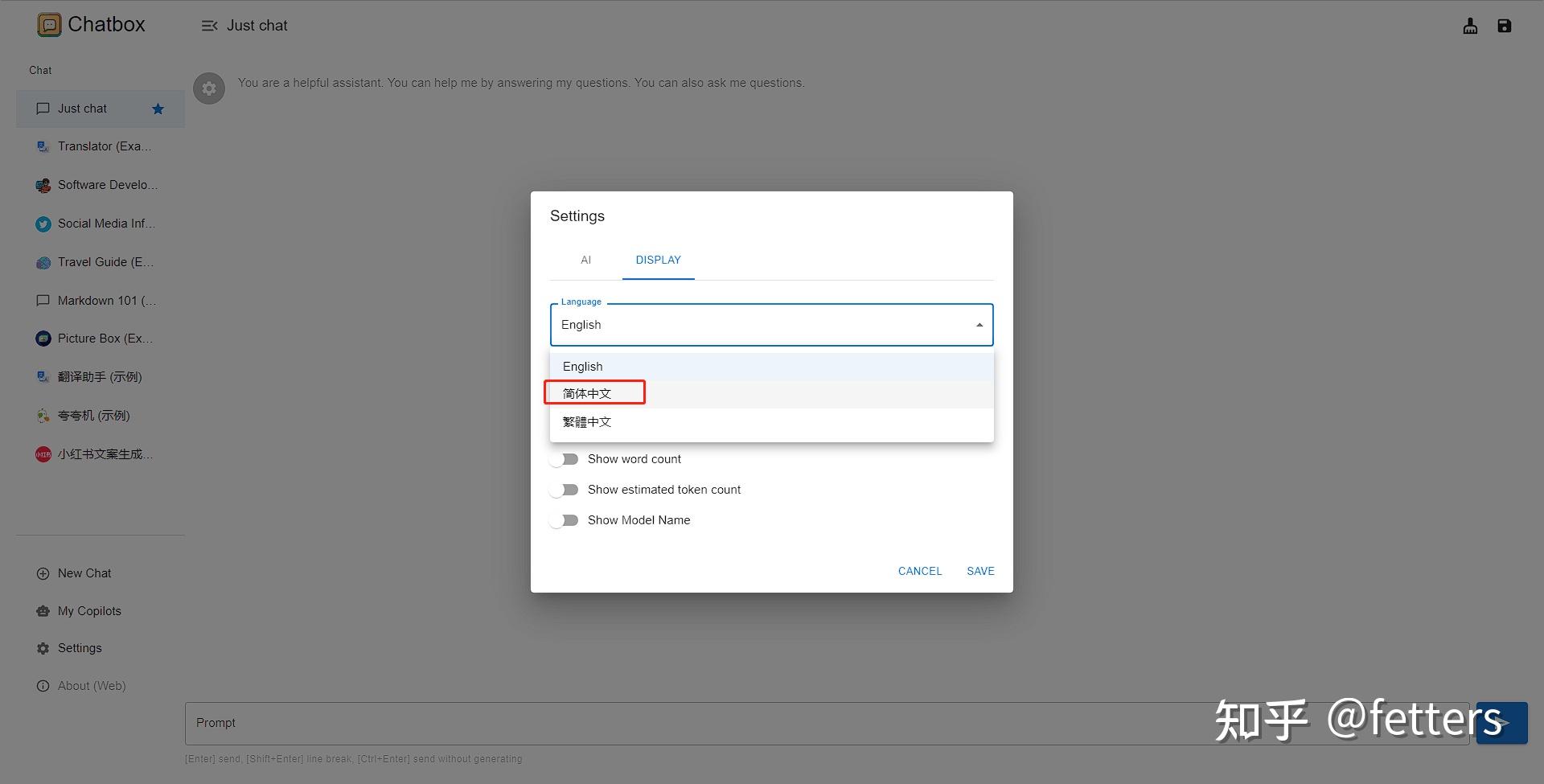Screen dimensions: 1544x784
Task: Toggle Show estimated token count
Action: tap(565, 490)
